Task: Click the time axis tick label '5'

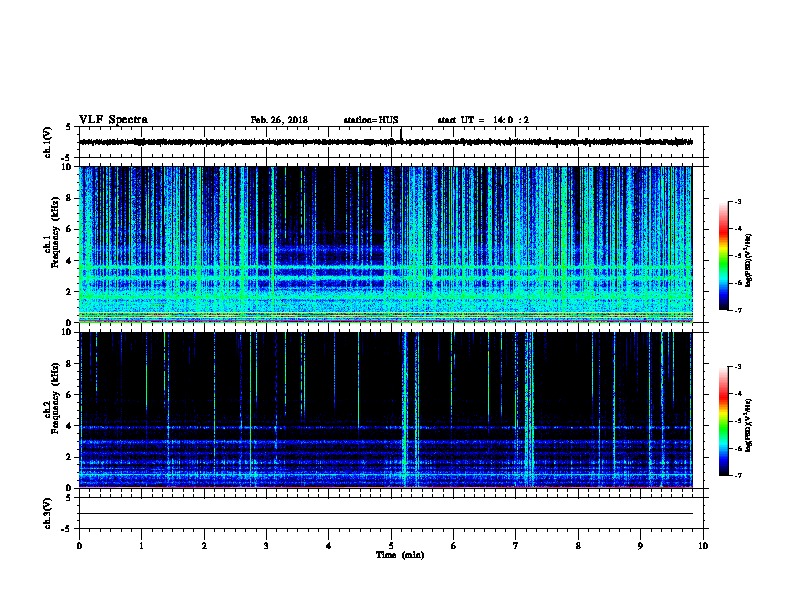Action: coord(391,545)
